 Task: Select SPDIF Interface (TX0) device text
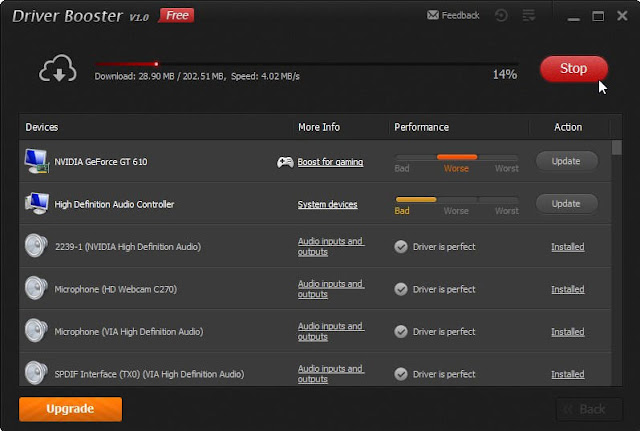tap(149, 374)
